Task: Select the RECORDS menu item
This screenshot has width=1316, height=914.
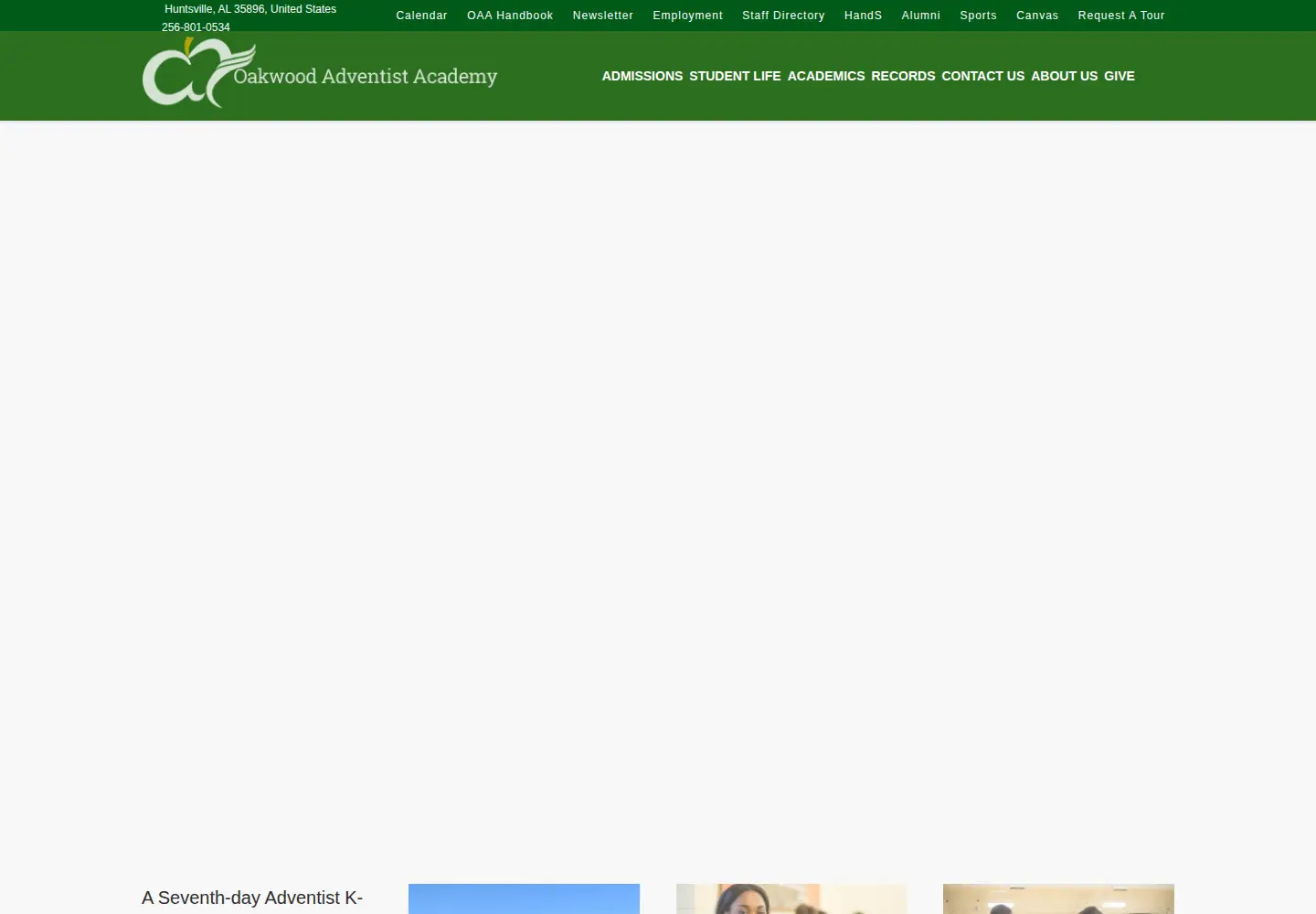Action: 903,76
